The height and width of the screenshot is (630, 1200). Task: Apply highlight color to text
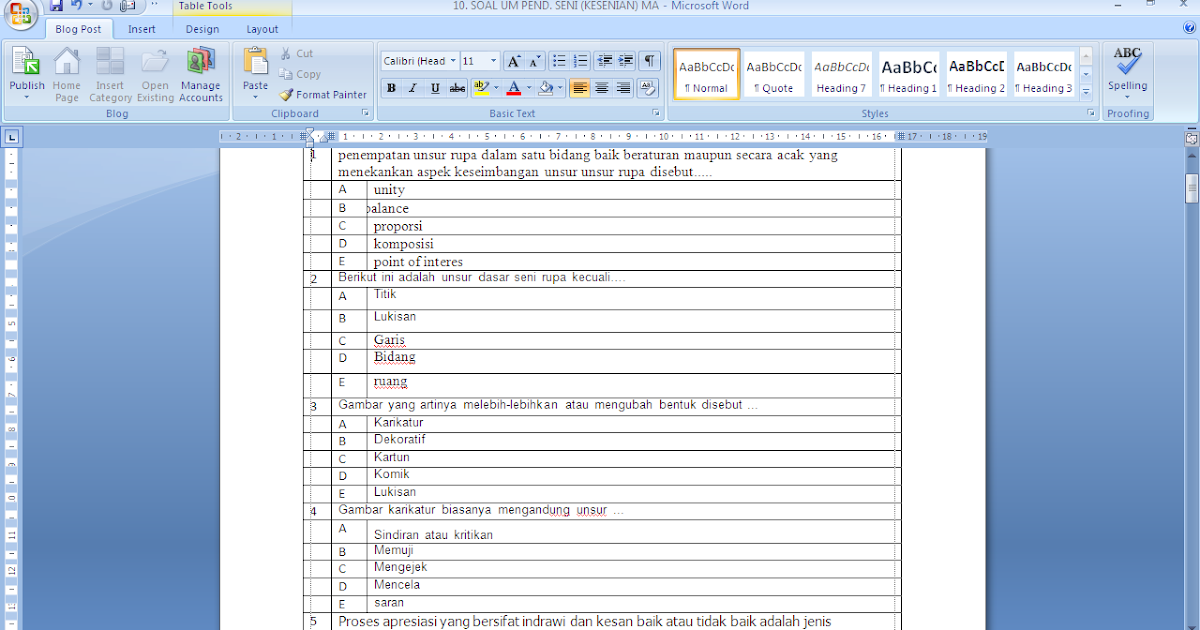point(481,88)
